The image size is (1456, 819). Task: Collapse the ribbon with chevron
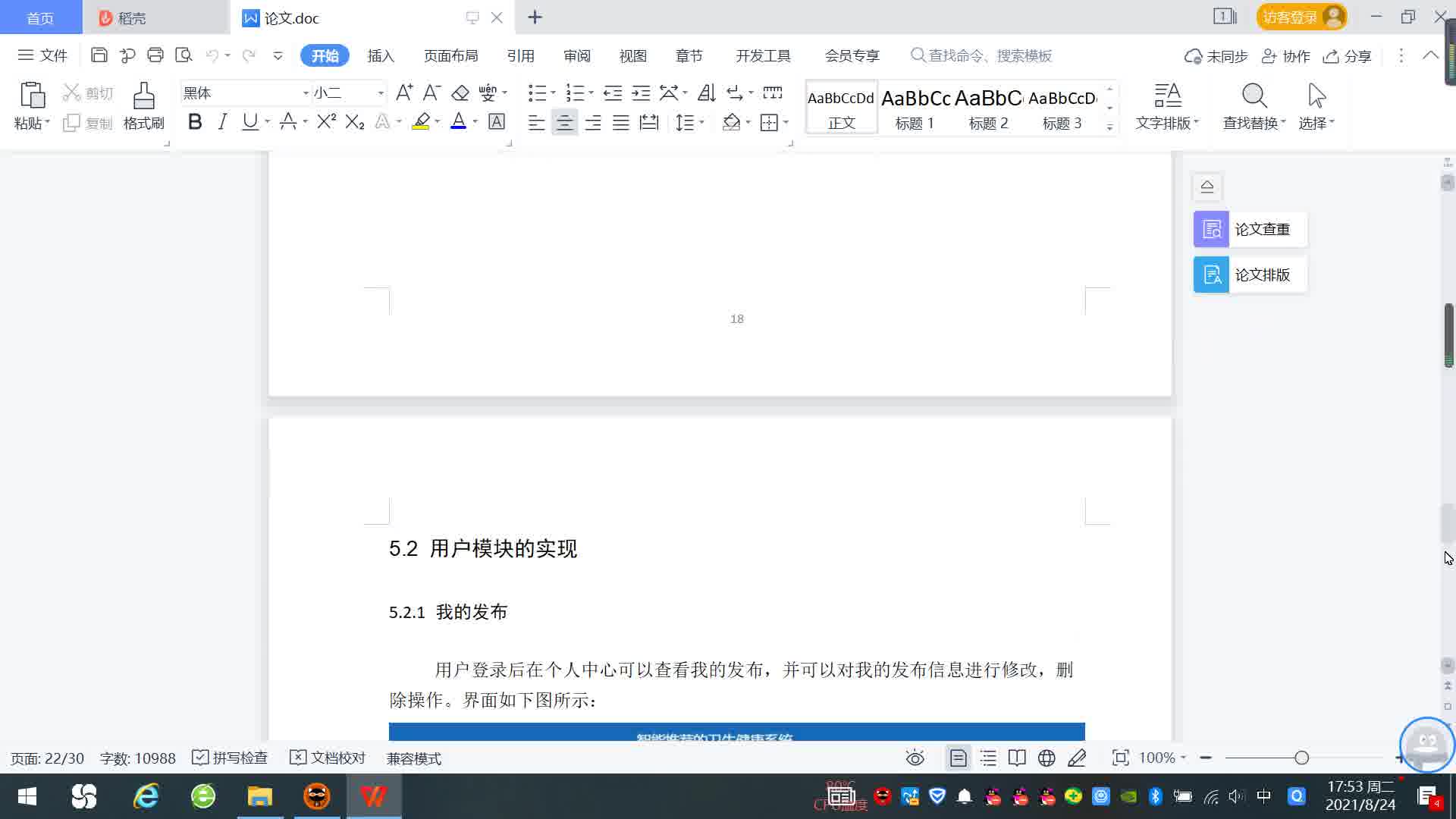click(x=1430, y=55)
